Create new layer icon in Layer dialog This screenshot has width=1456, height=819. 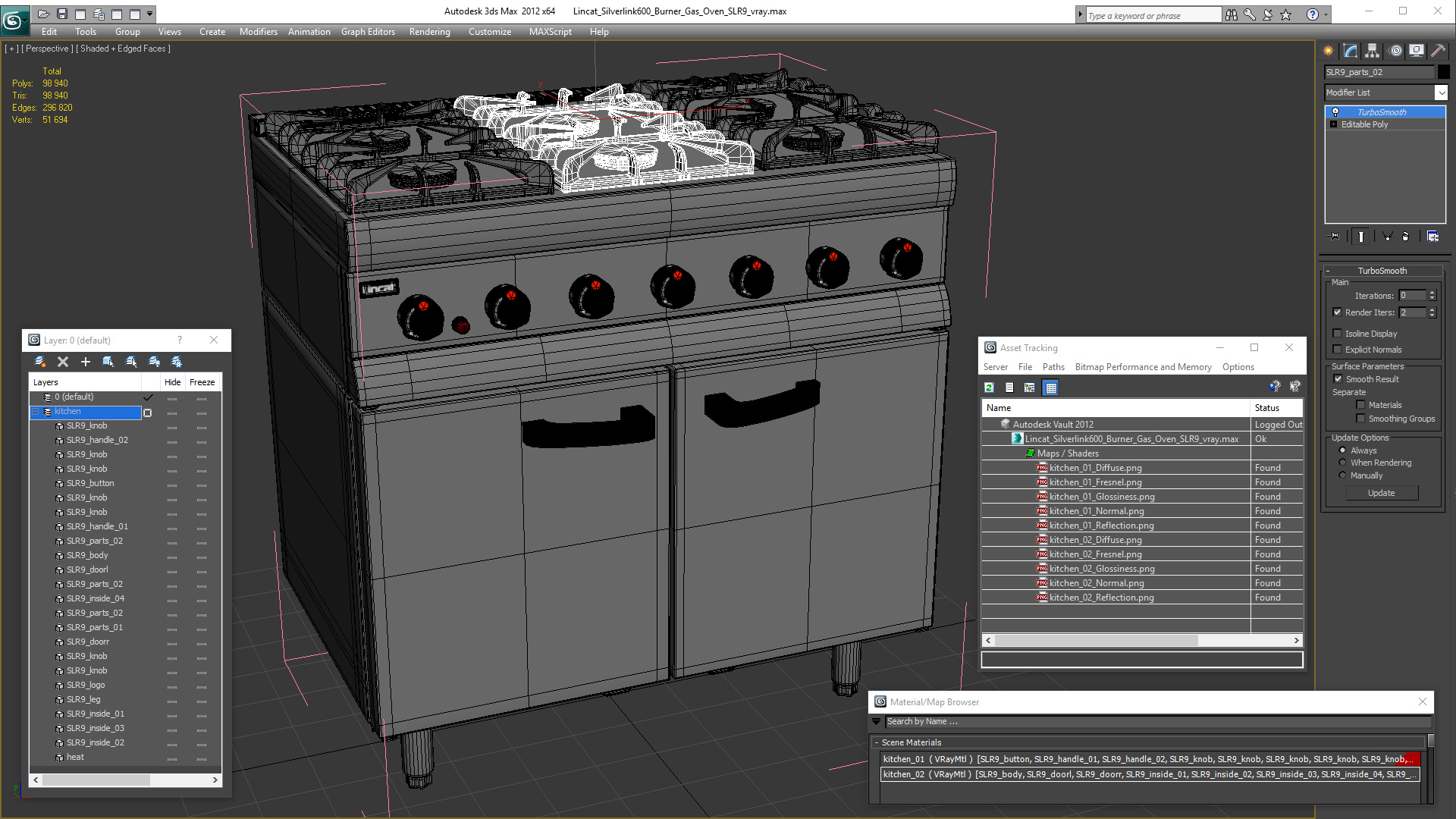click(x=40, y=362)
